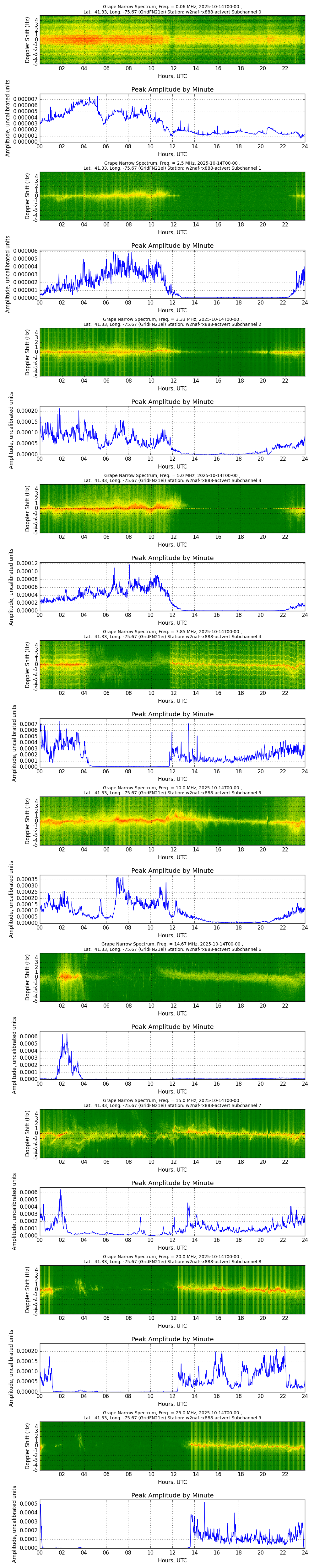Click the first Peak Amplitude by Minute title

[172, 89]
